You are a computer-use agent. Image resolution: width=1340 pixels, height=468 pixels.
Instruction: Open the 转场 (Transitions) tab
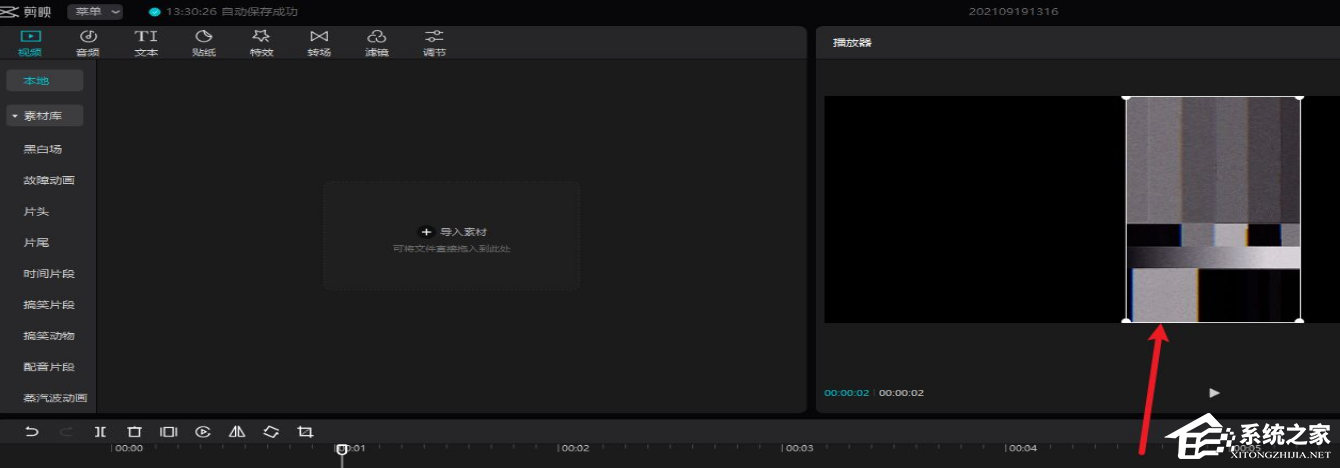coord(319,43)
